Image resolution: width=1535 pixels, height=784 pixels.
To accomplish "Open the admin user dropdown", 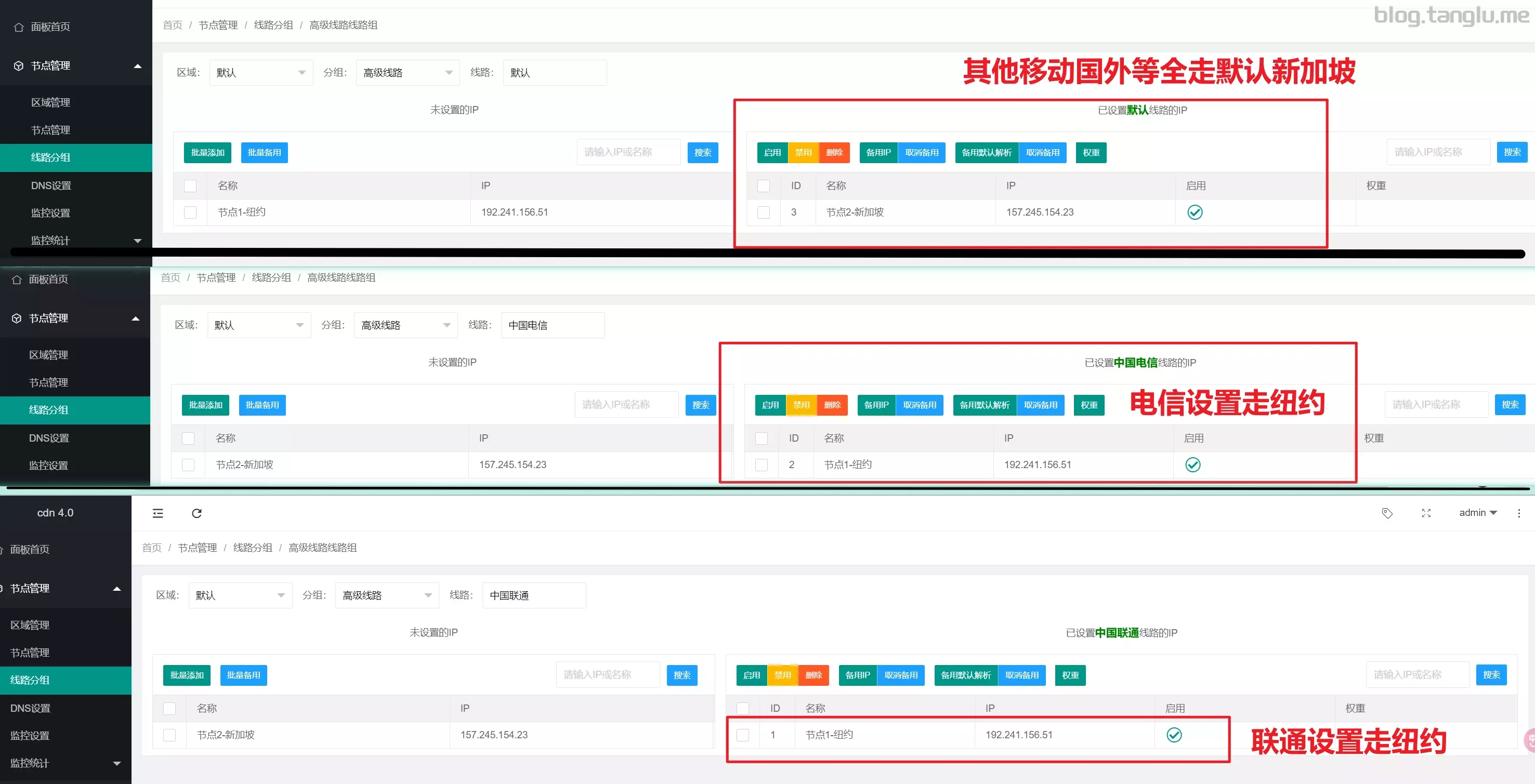I will 1477,512.
